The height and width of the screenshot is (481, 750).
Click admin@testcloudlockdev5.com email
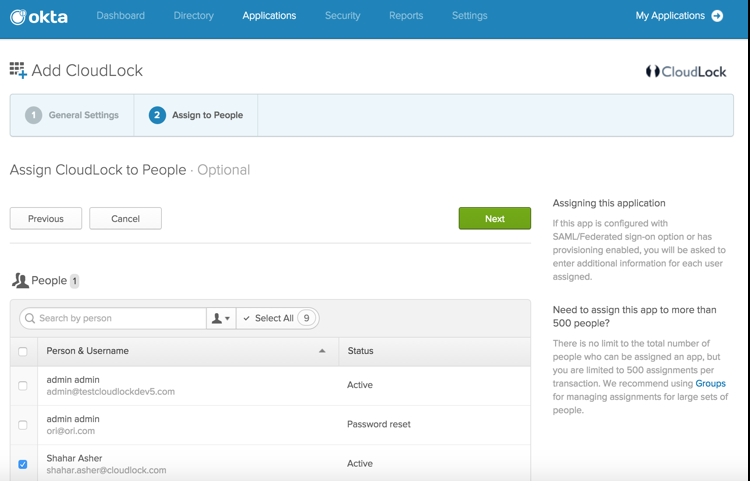pos(110,392)
